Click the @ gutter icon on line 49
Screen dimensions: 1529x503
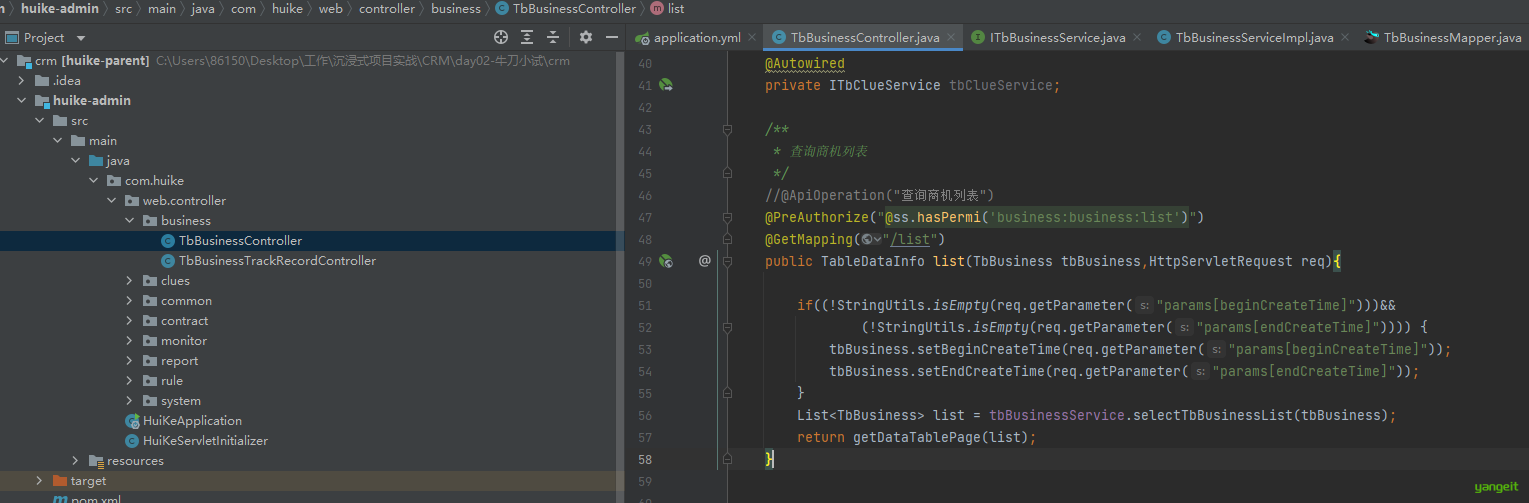tap(704, 261)
